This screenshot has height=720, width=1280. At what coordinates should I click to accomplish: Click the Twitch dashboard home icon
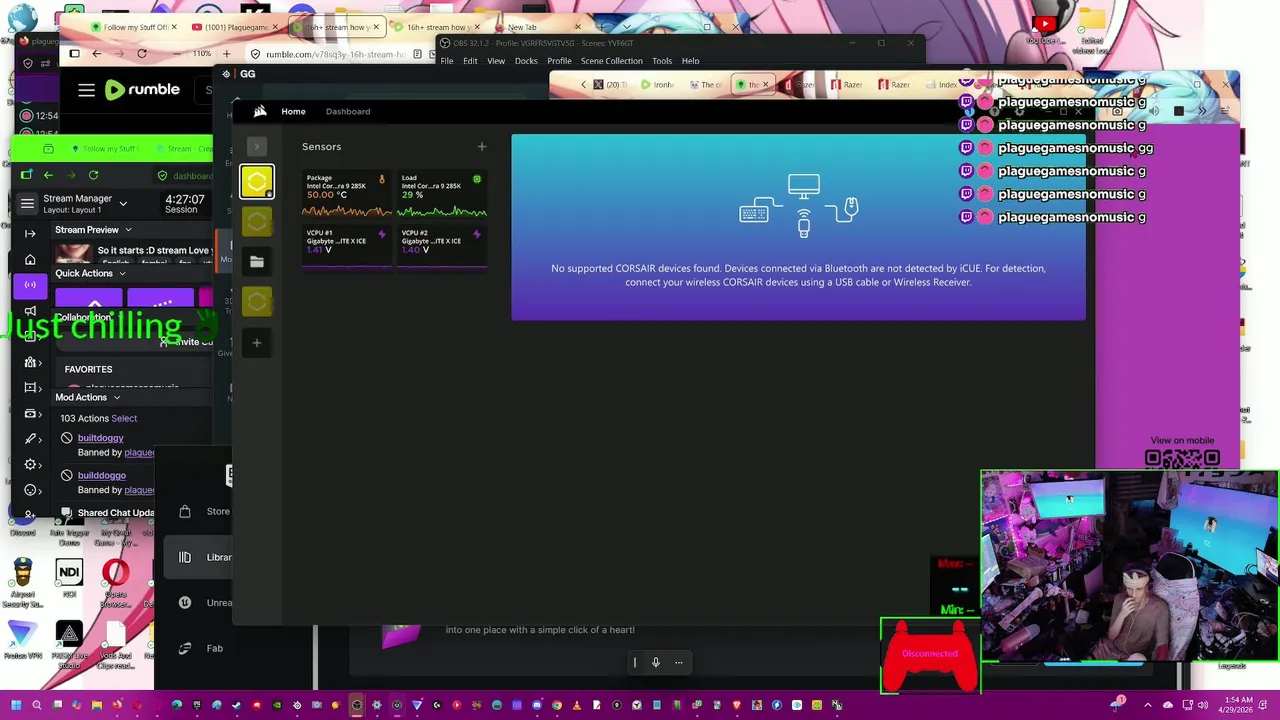pos(30,260)
